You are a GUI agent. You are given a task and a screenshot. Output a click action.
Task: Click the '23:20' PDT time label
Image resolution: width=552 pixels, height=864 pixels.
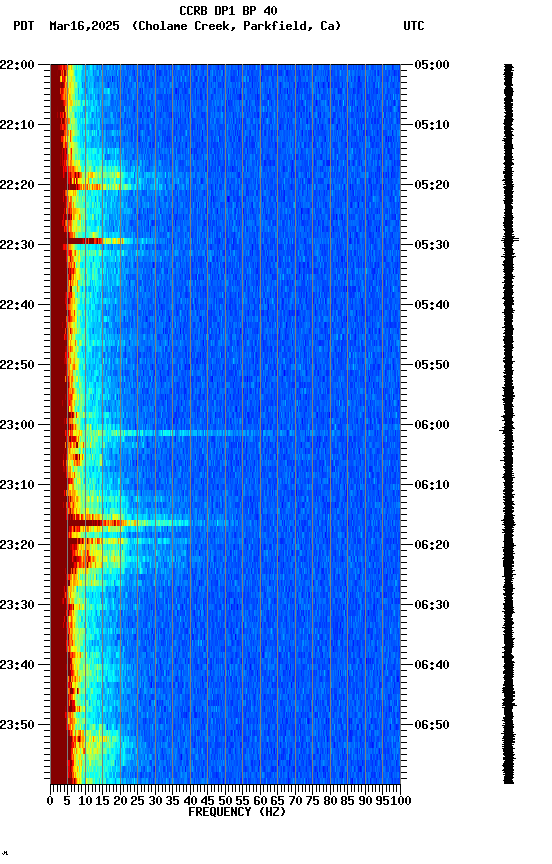point(17,545)
